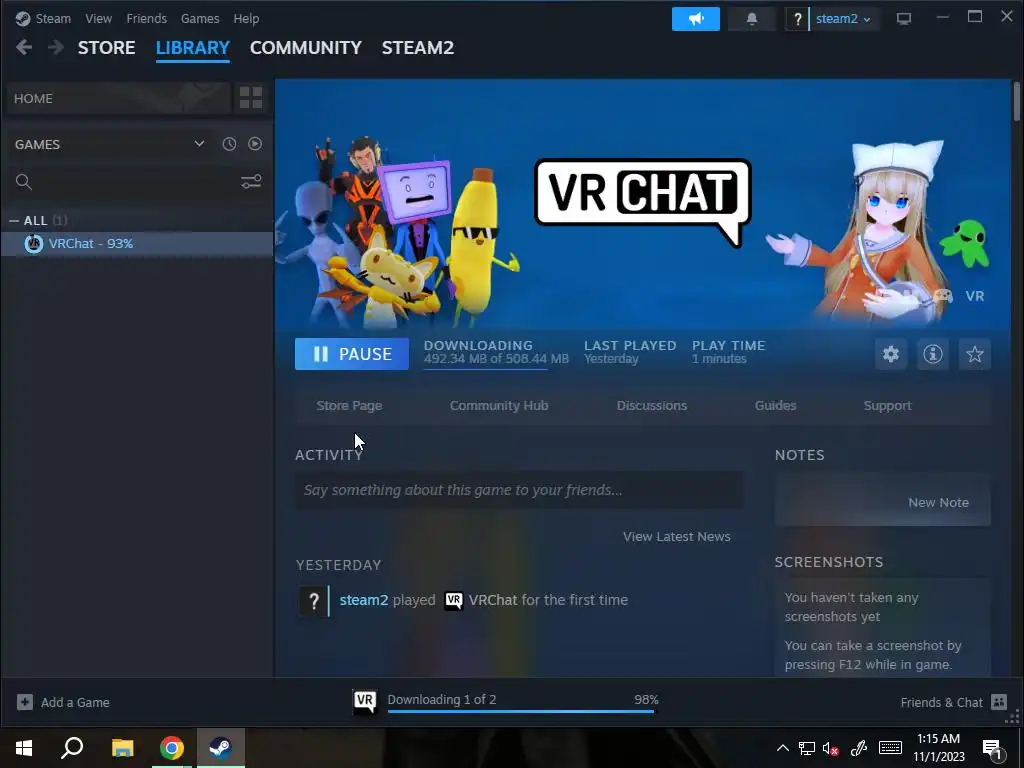Click the activity status input field
This screenshot has height=768, width=1024.
pos(519,490)
